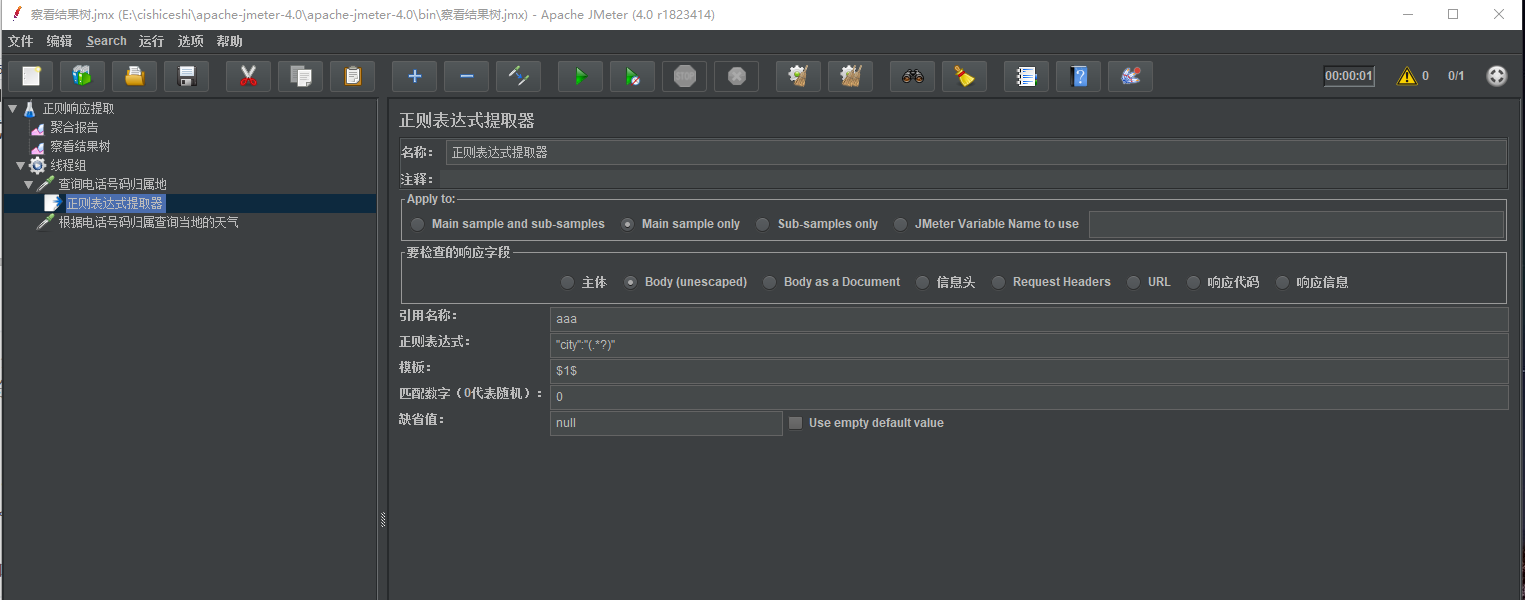Open the 编辑 menu
The width and height of the screenshot is (1525, 600).
click(x=59, y=41)
